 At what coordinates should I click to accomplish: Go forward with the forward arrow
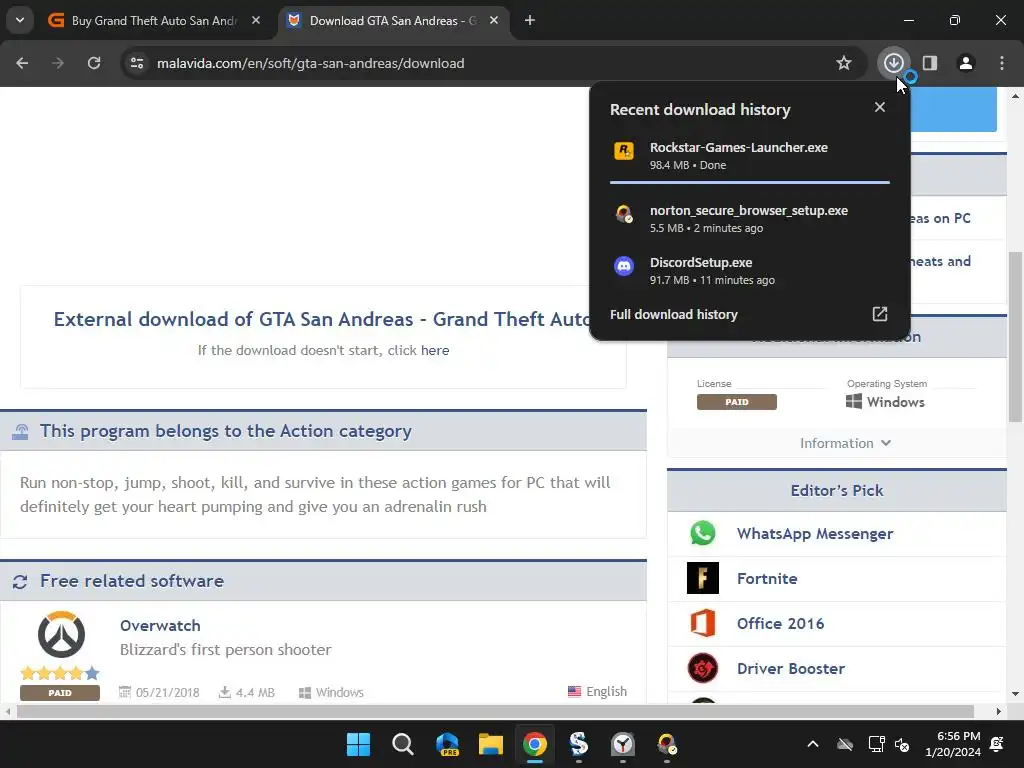pyautogui.click(x=58, y=63)
